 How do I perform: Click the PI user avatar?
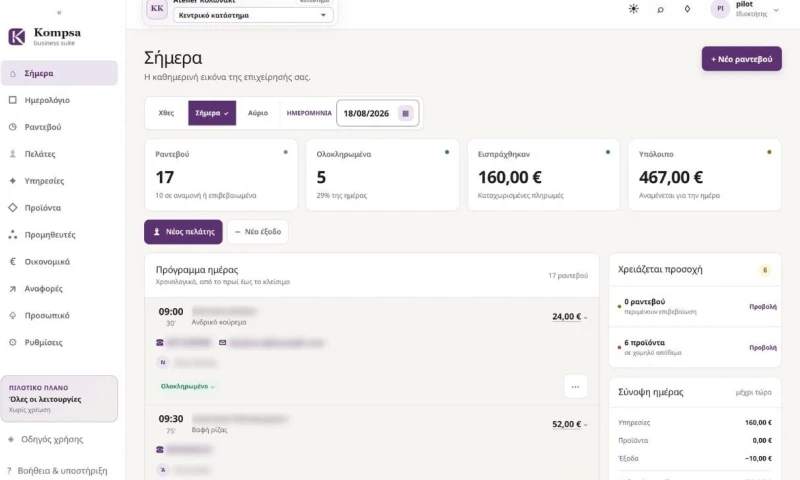pyautogui.click(x=720, y=9)
